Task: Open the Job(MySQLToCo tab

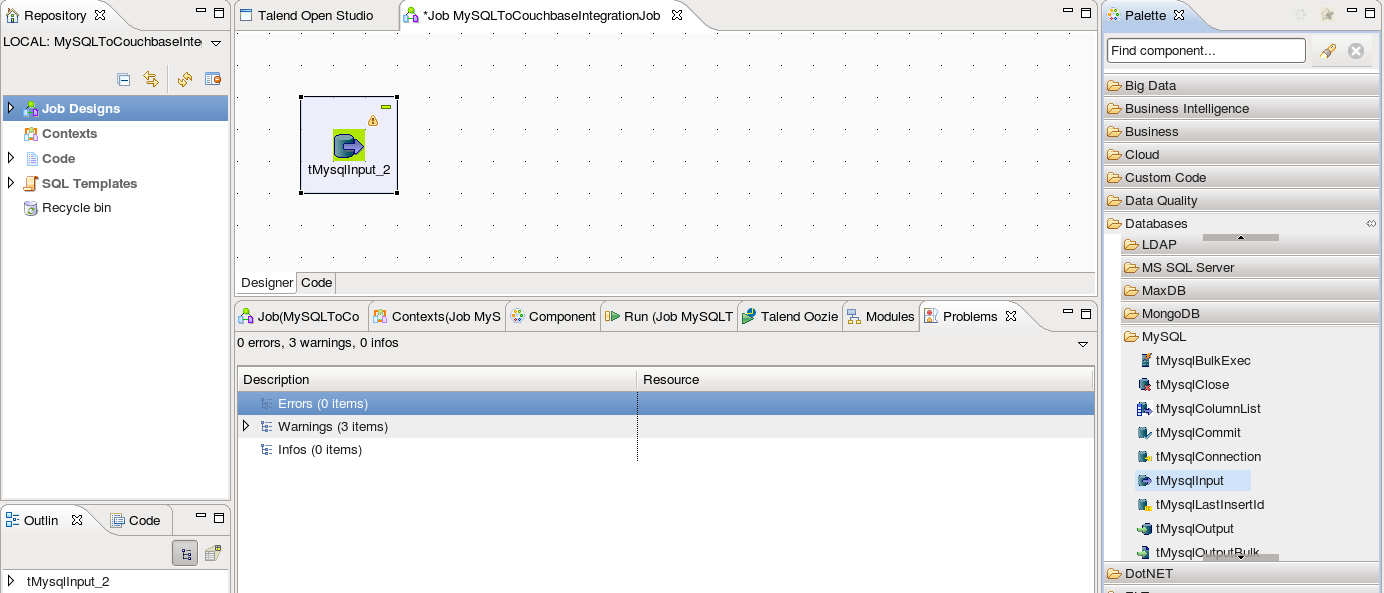Action: coord(300,317)
